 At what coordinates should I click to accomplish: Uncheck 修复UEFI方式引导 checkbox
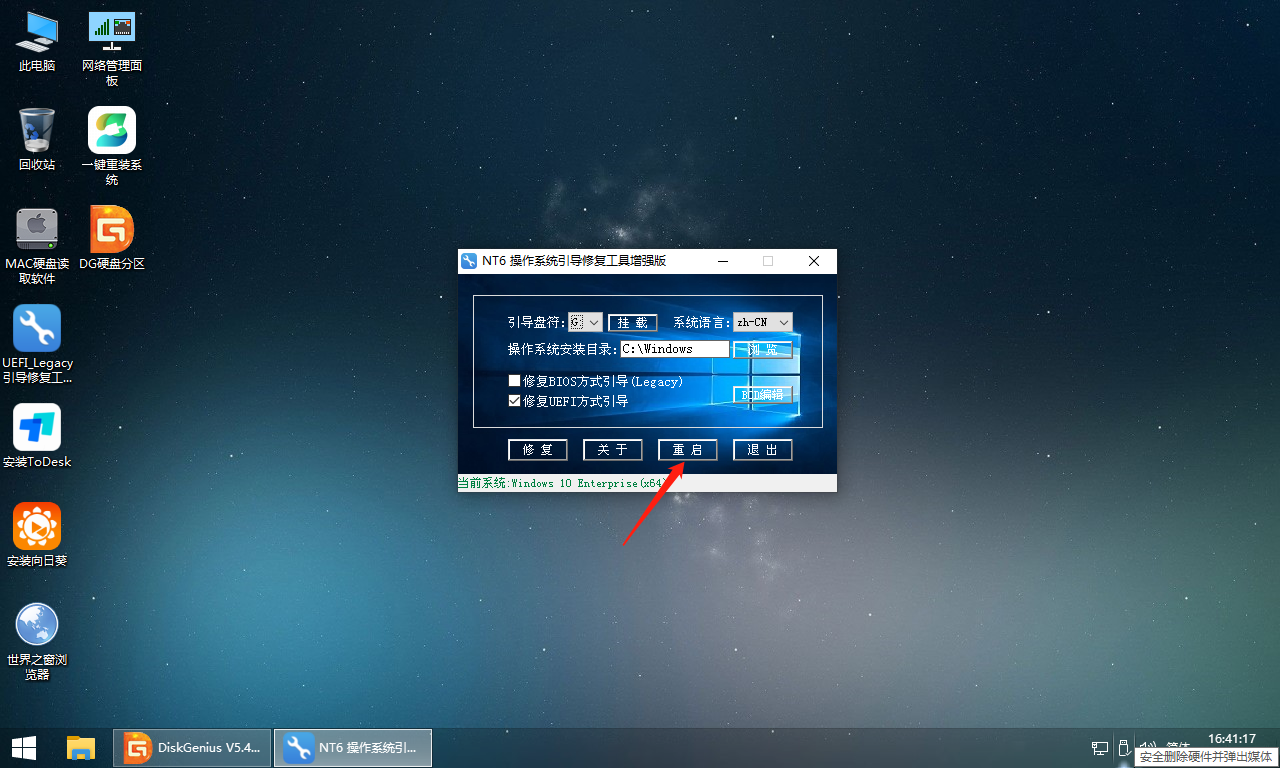click(514, 401)
